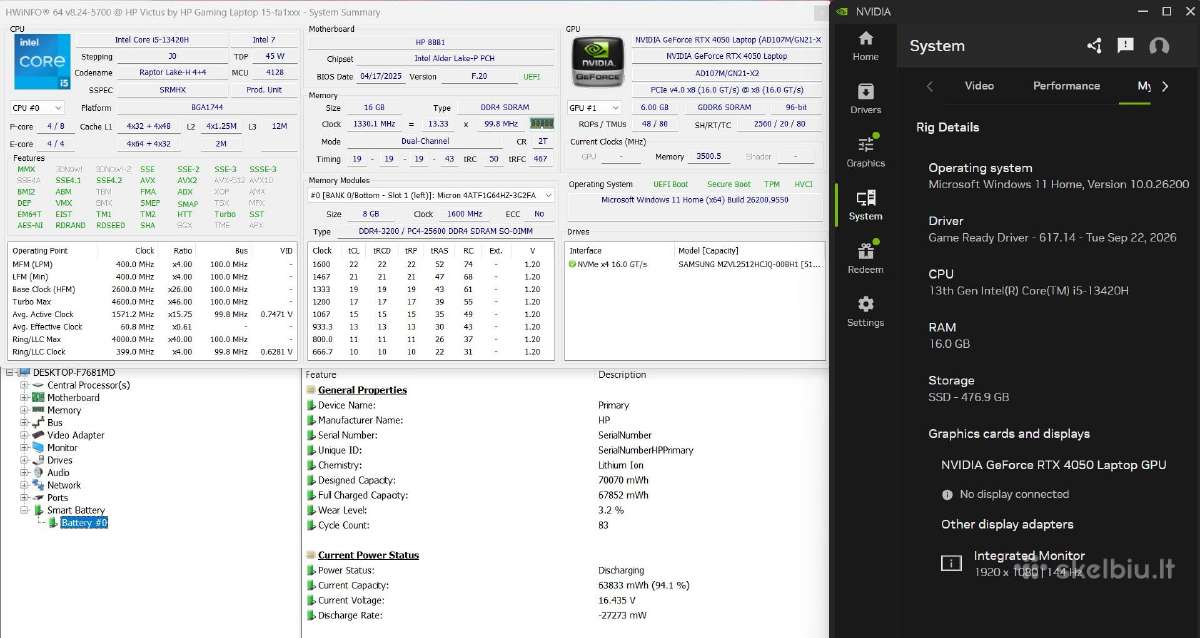
Task: Click green check icon on NVMe drive row
Action: [x=572, y=264]
